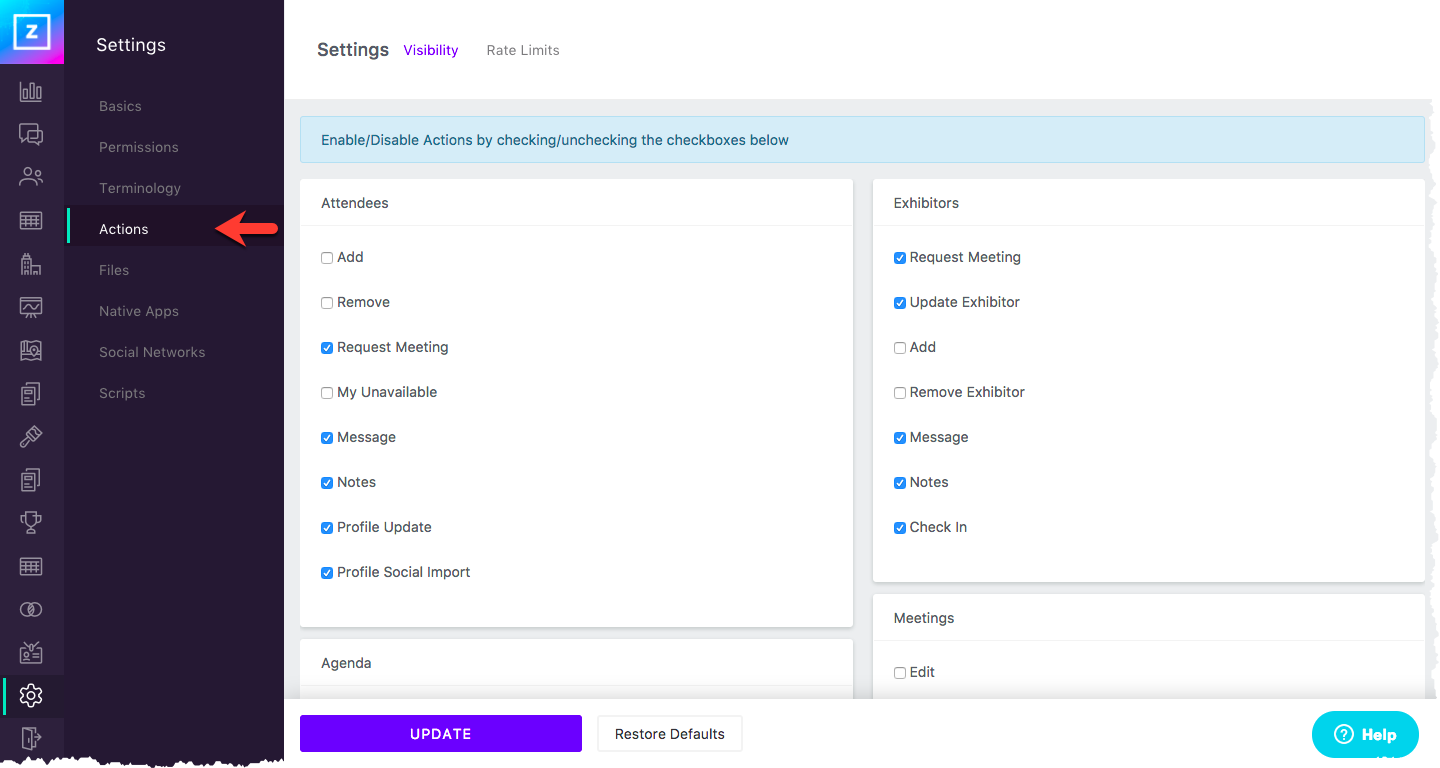
Task: Click the Settings page title
Action: [353, 50]
